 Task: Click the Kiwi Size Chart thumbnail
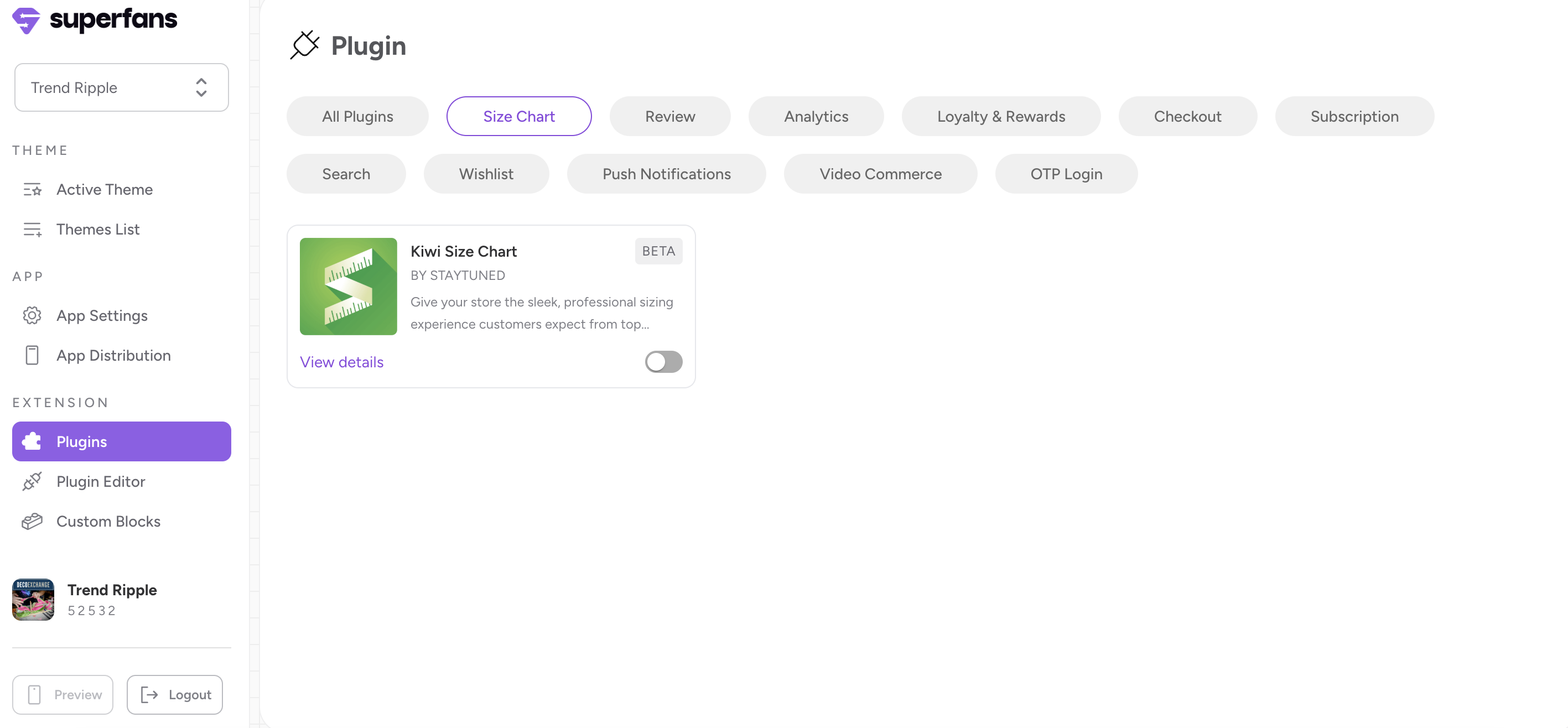348,286
